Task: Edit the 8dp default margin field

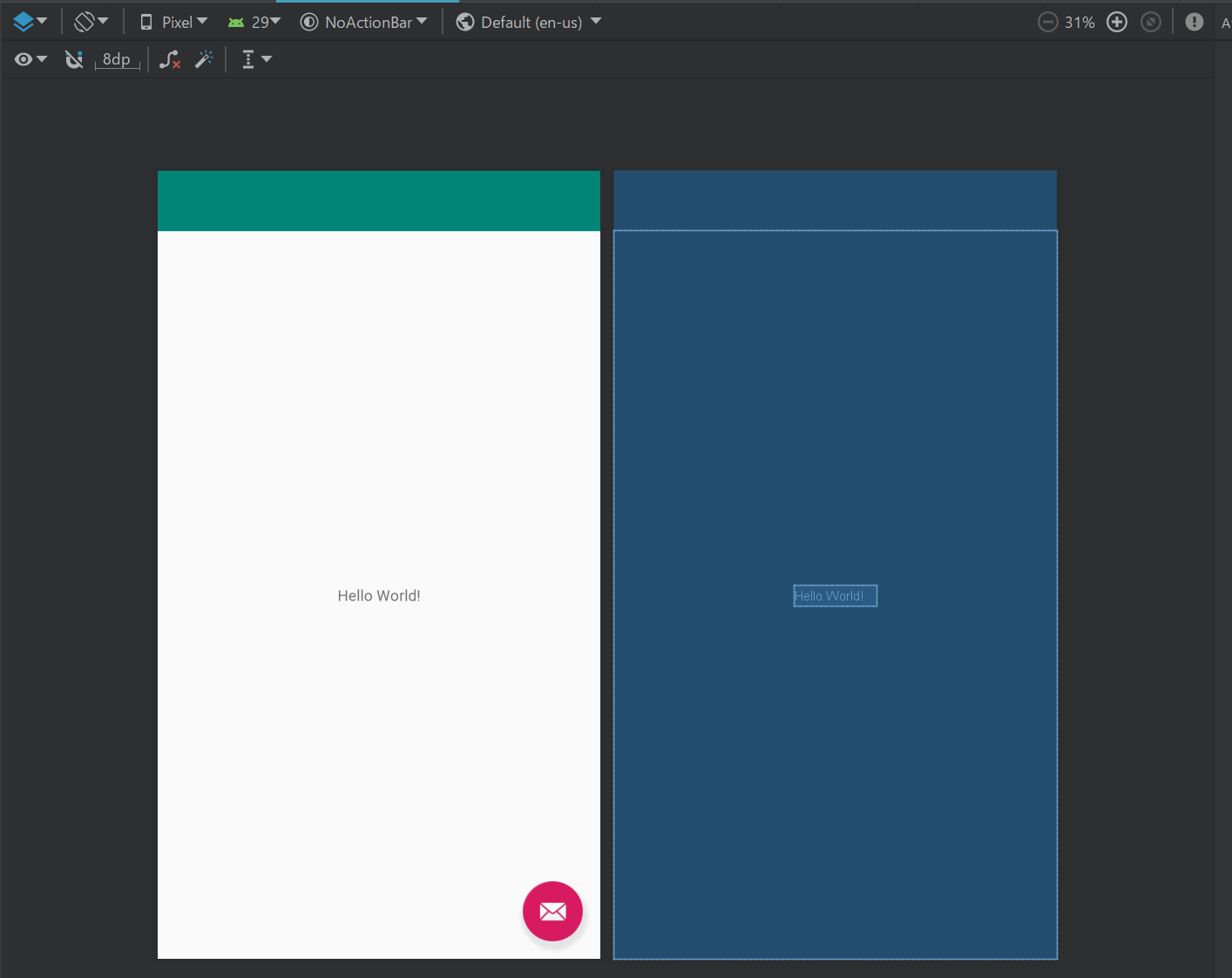Action: click(x=118, y=58)
